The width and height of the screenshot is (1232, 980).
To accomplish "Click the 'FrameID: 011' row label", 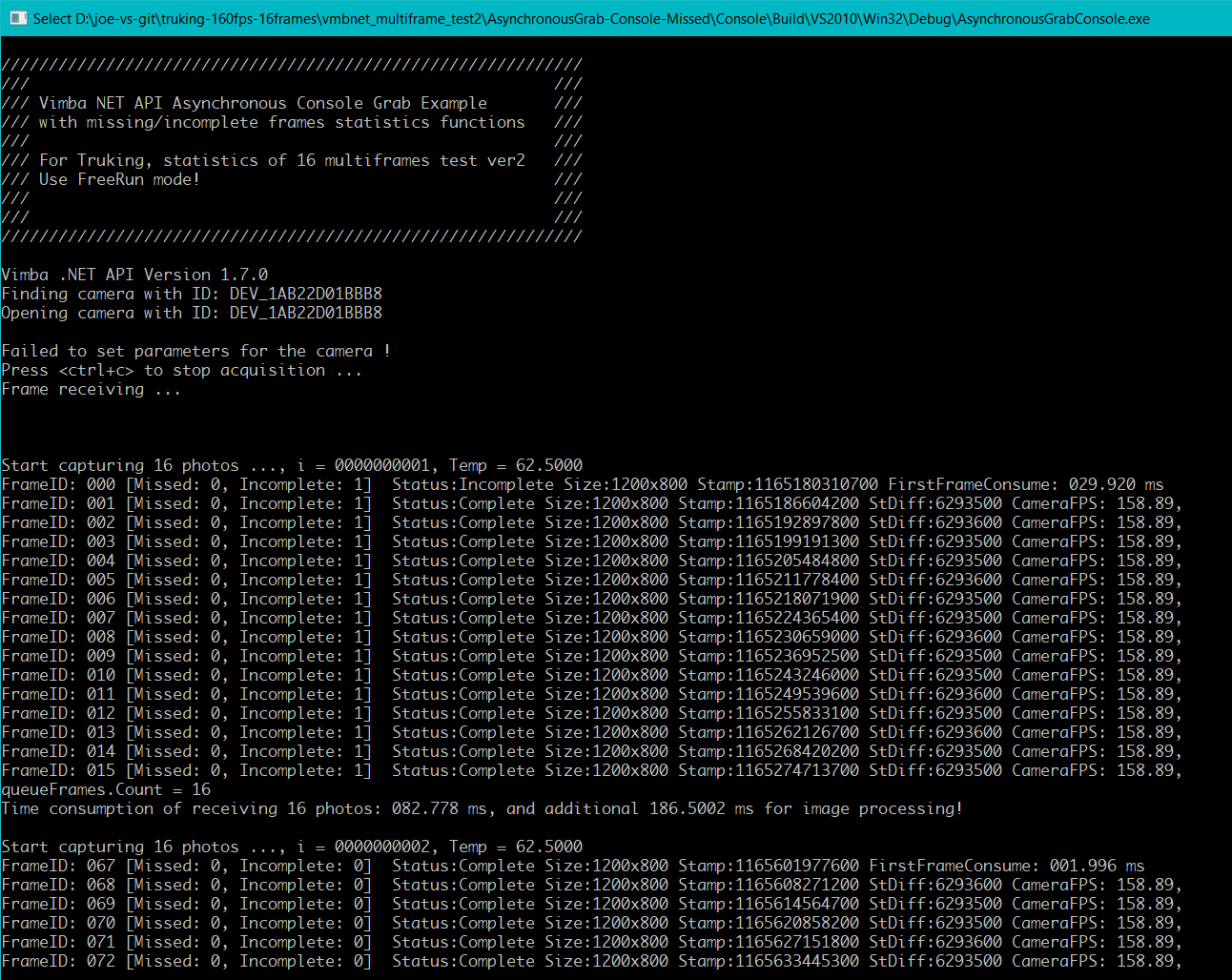I will pyautogui.click(x=58, y=694).
